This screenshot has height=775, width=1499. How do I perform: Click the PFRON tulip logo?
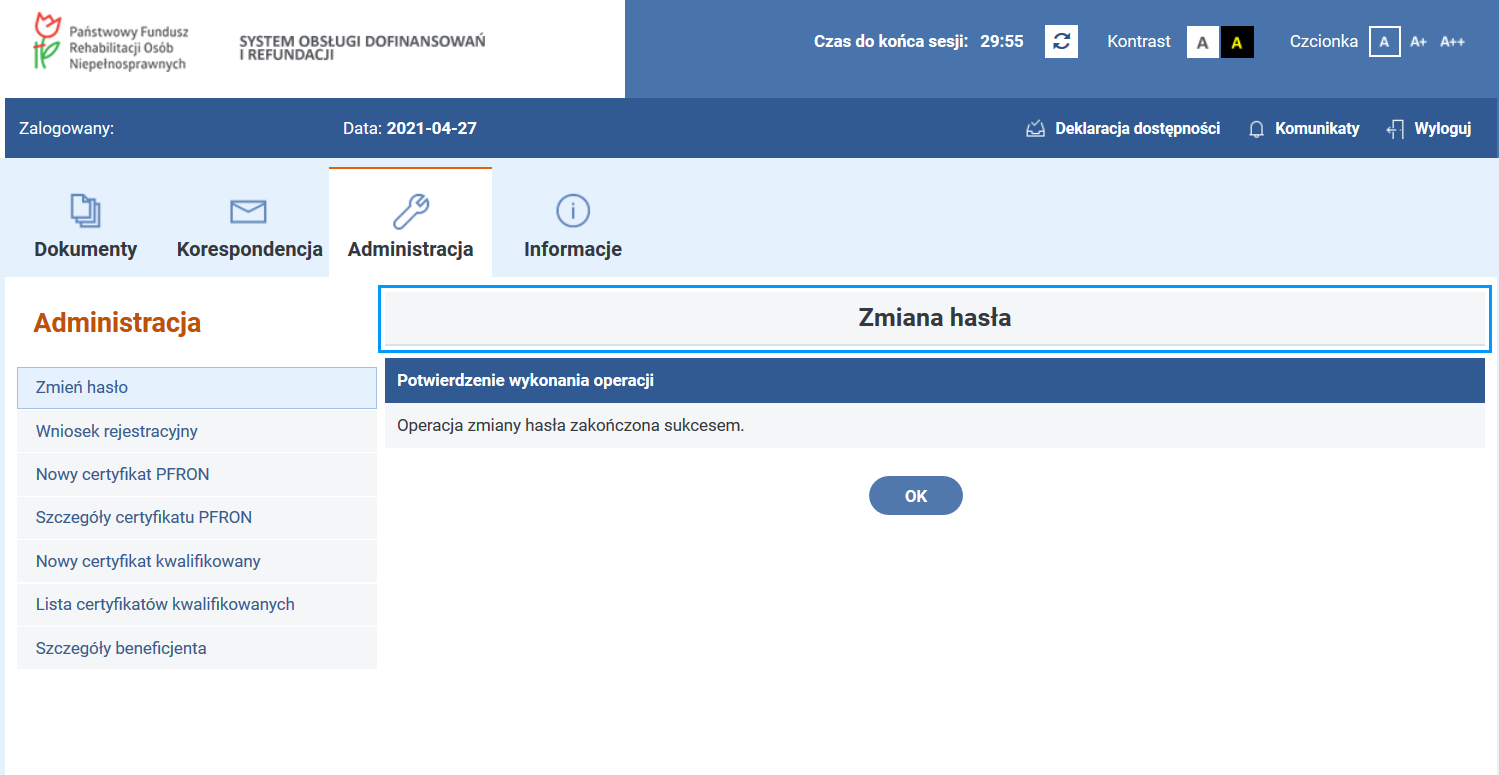(48, 41)
